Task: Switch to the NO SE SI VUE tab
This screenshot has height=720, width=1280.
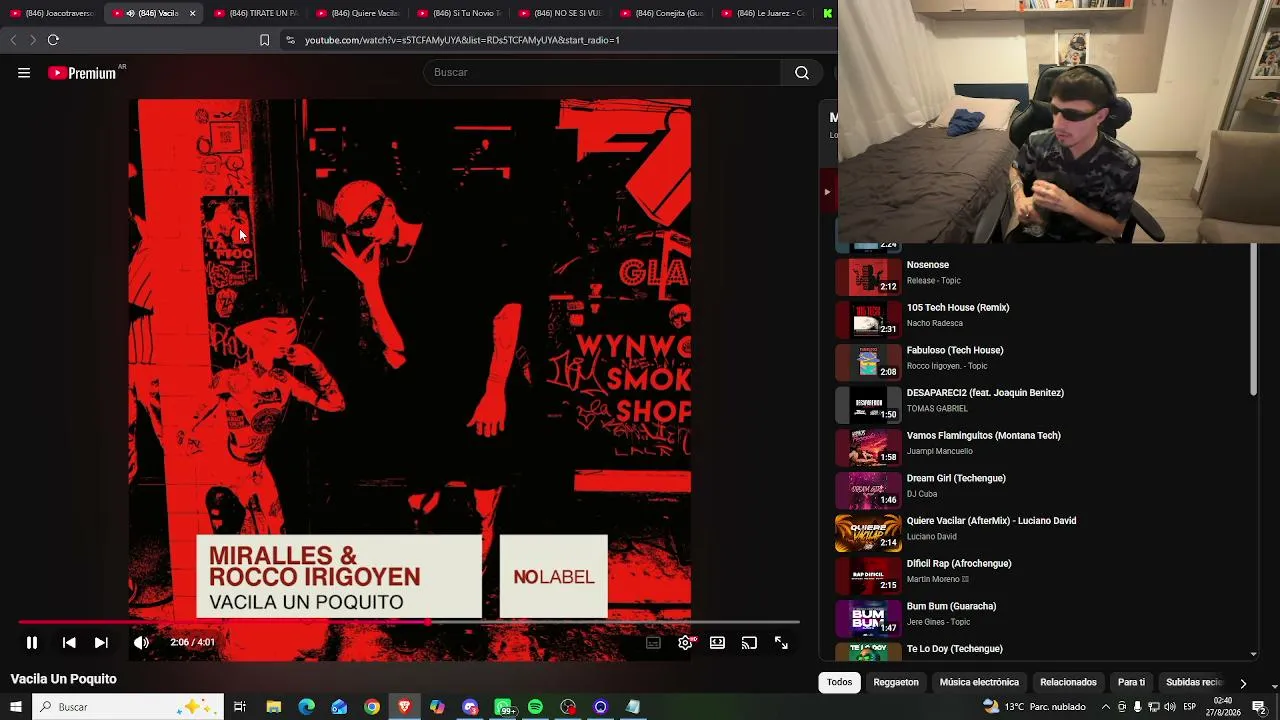Action: click(560, 13)
